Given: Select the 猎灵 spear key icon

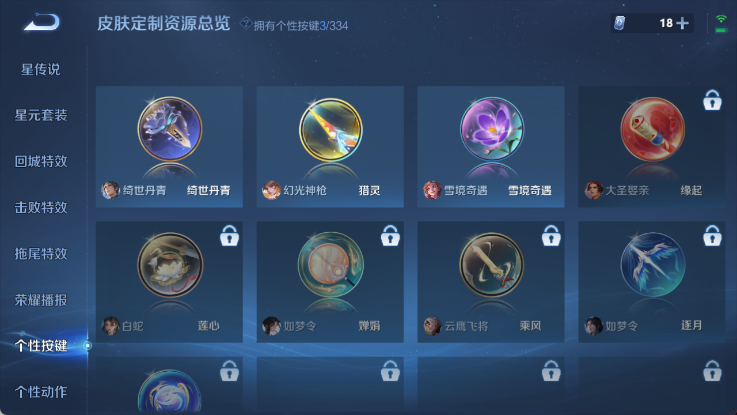Looking at the screenshot, I should (330, 130).
